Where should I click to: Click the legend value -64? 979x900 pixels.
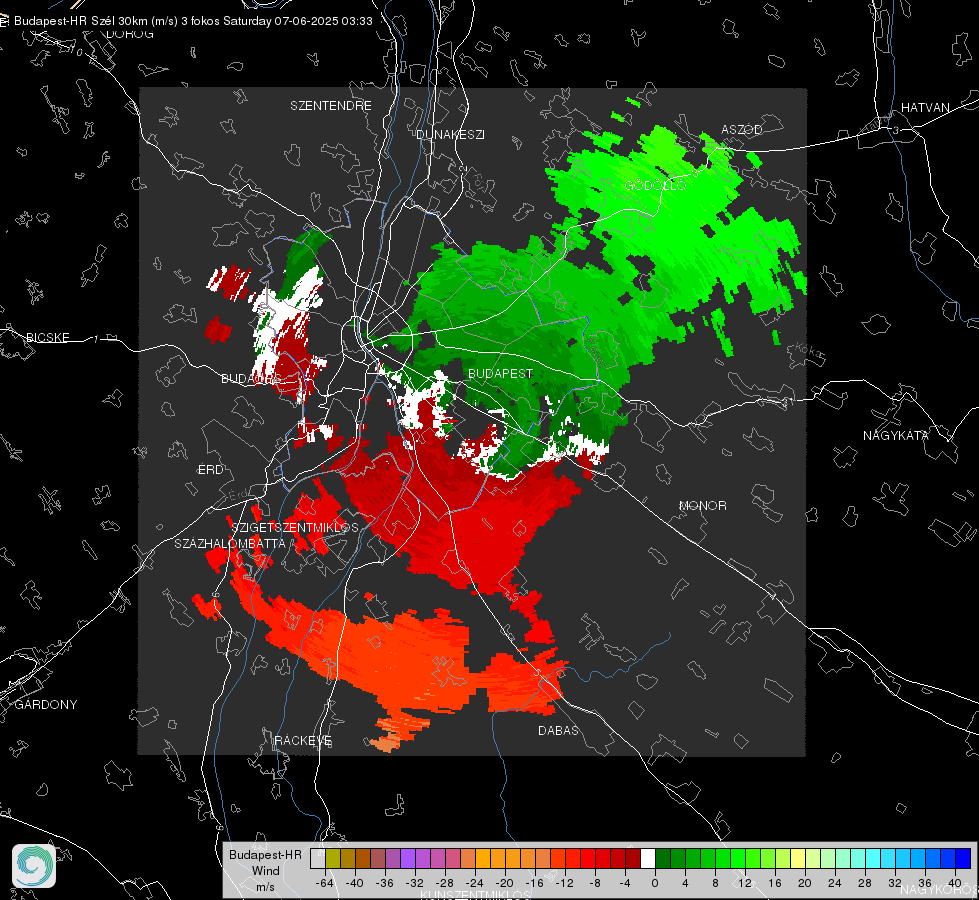coord(325,883)
